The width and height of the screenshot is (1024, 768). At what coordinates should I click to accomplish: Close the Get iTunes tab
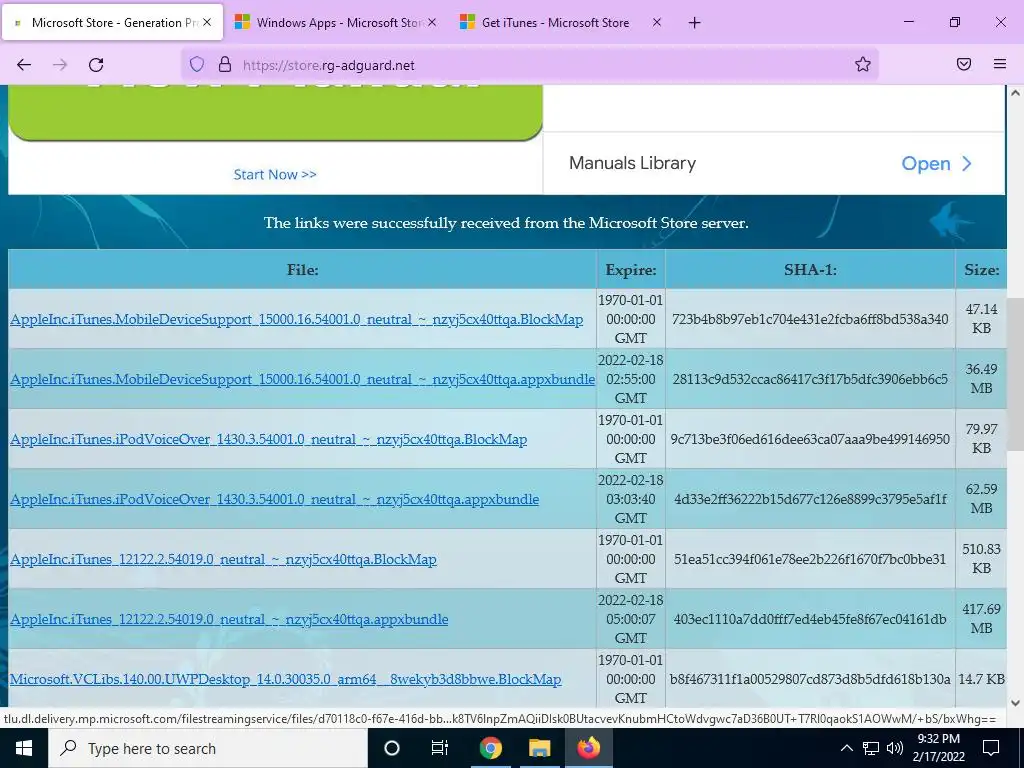(x=656, y=22)
